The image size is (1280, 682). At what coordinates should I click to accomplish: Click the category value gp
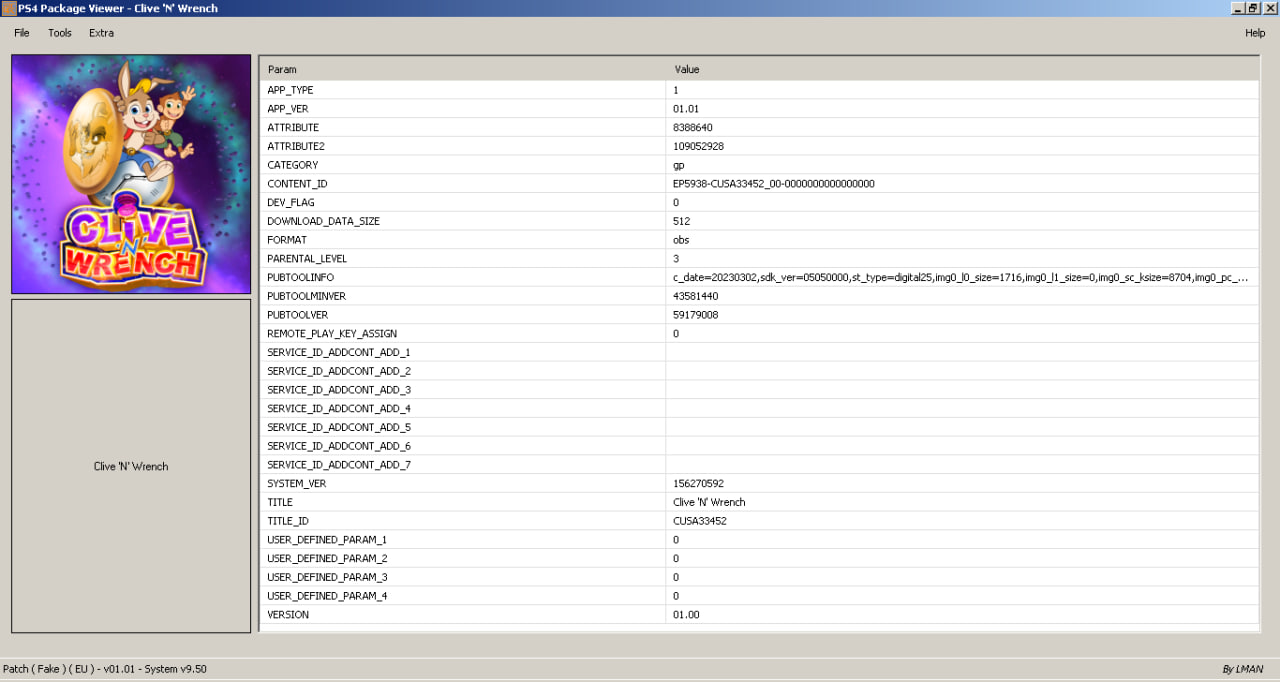[679, 165]
